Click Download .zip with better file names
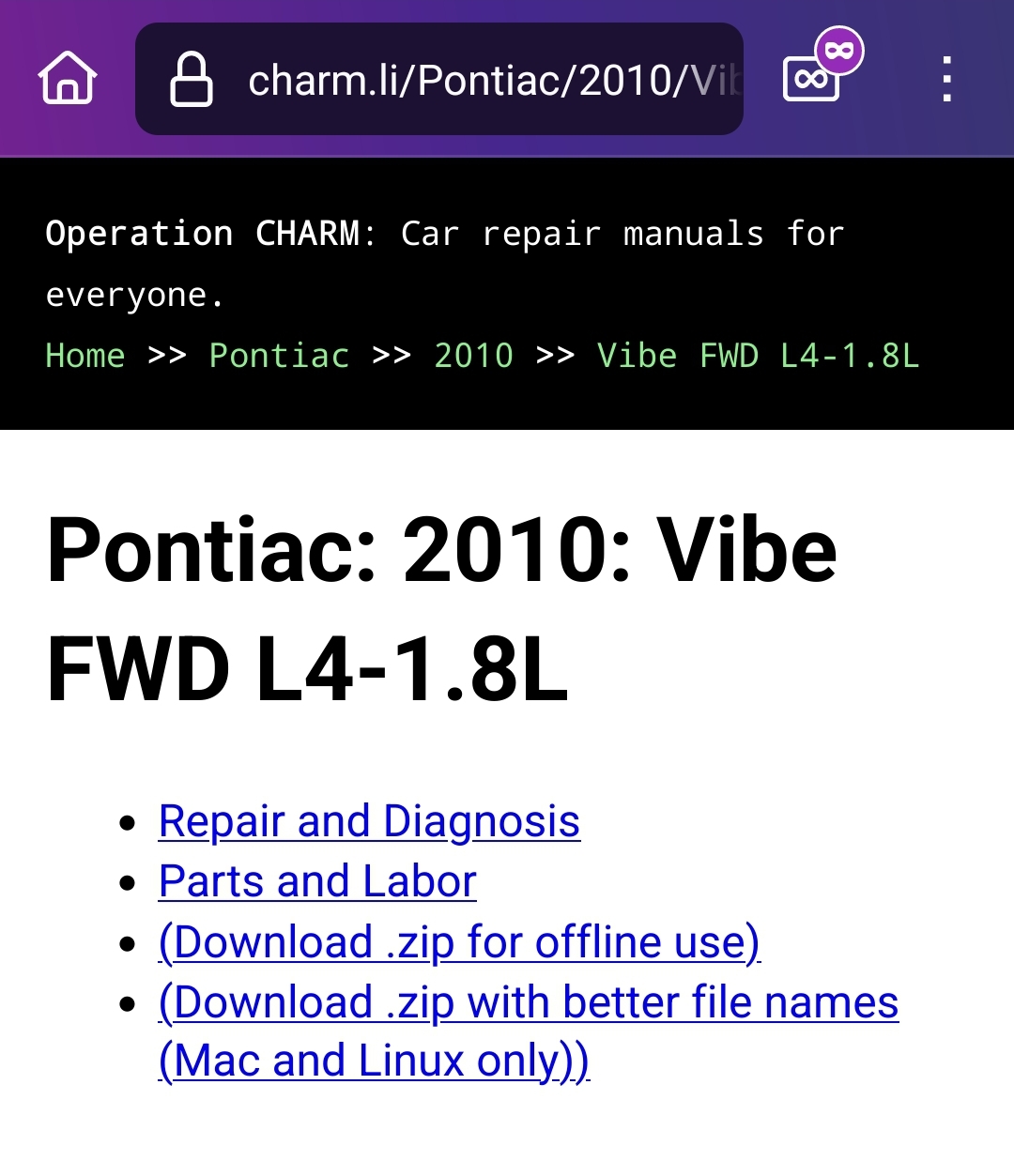The width and height of the screenshot is (1014, 1176). [528, 1002]
